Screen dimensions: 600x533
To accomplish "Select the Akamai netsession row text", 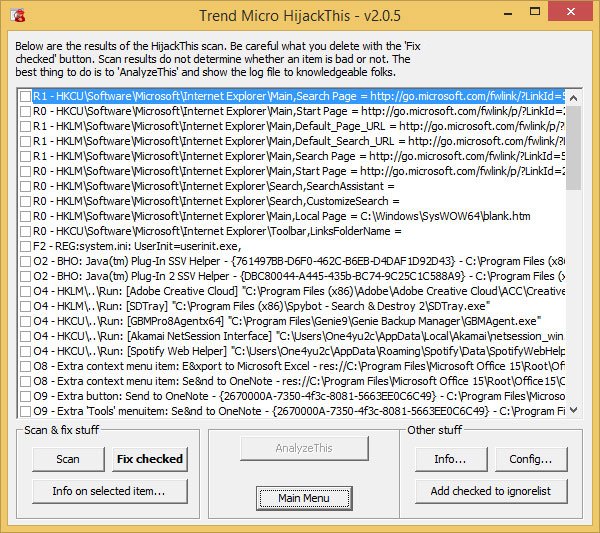I will [298, 336].
